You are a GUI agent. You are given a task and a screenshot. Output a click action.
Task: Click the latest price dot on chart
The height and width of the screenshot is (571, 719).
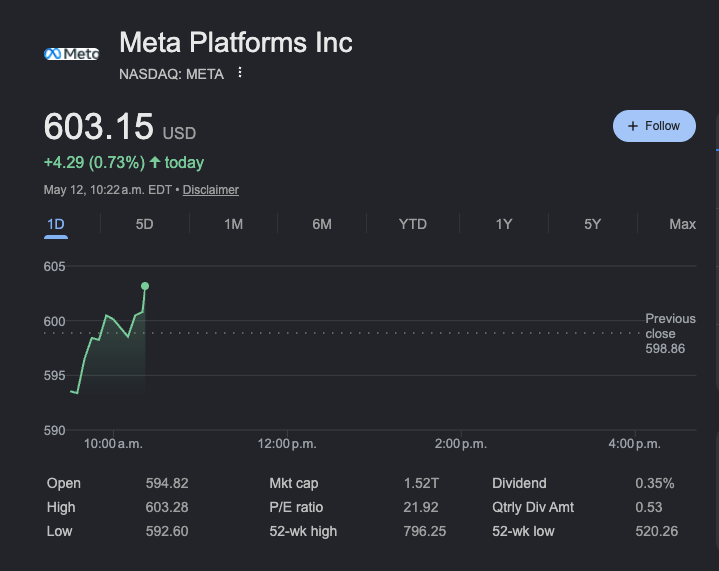(x=145, y=286)
